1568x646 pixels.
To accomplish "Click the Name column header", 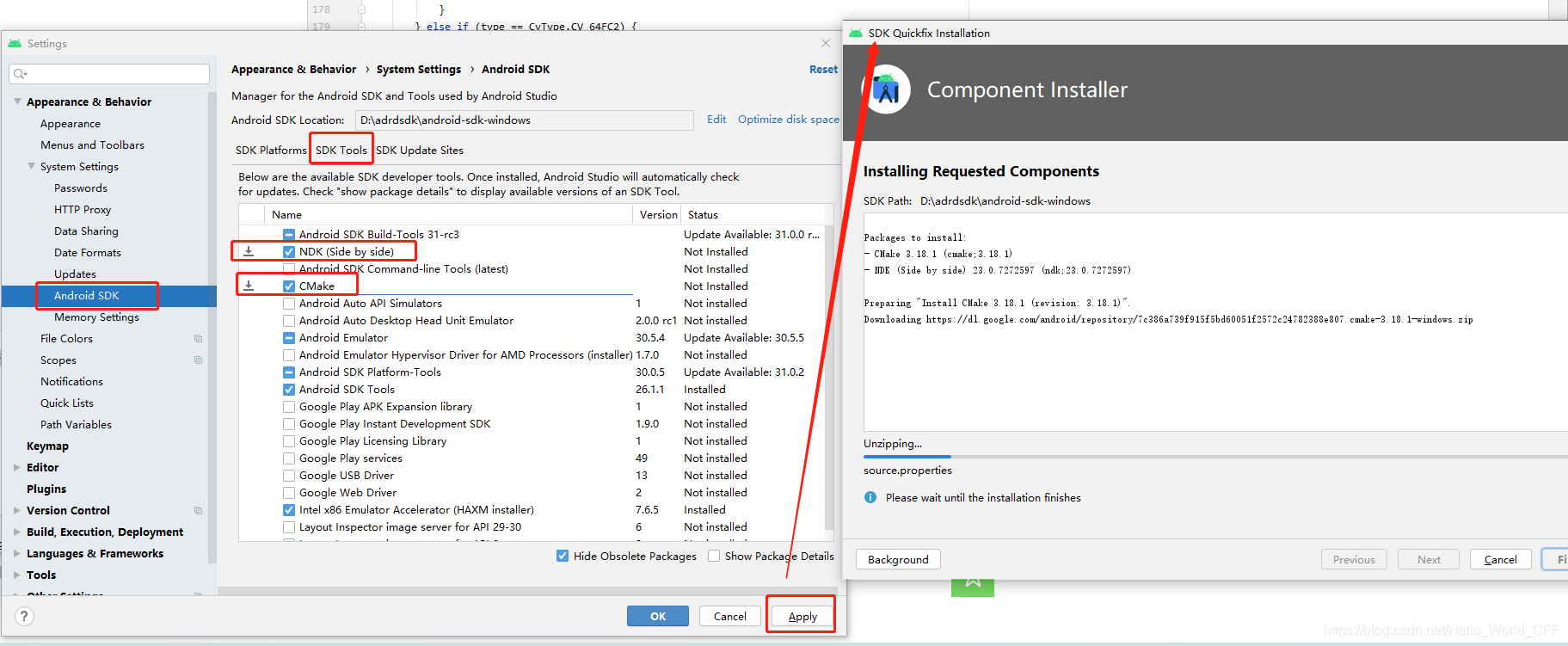I will click(447, 215).
